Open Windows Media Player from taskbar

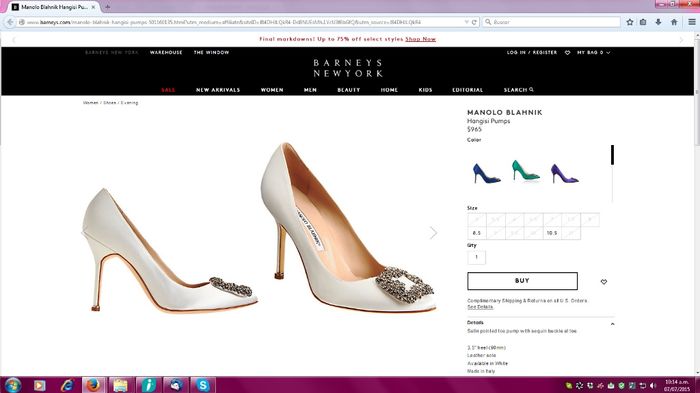39,385
